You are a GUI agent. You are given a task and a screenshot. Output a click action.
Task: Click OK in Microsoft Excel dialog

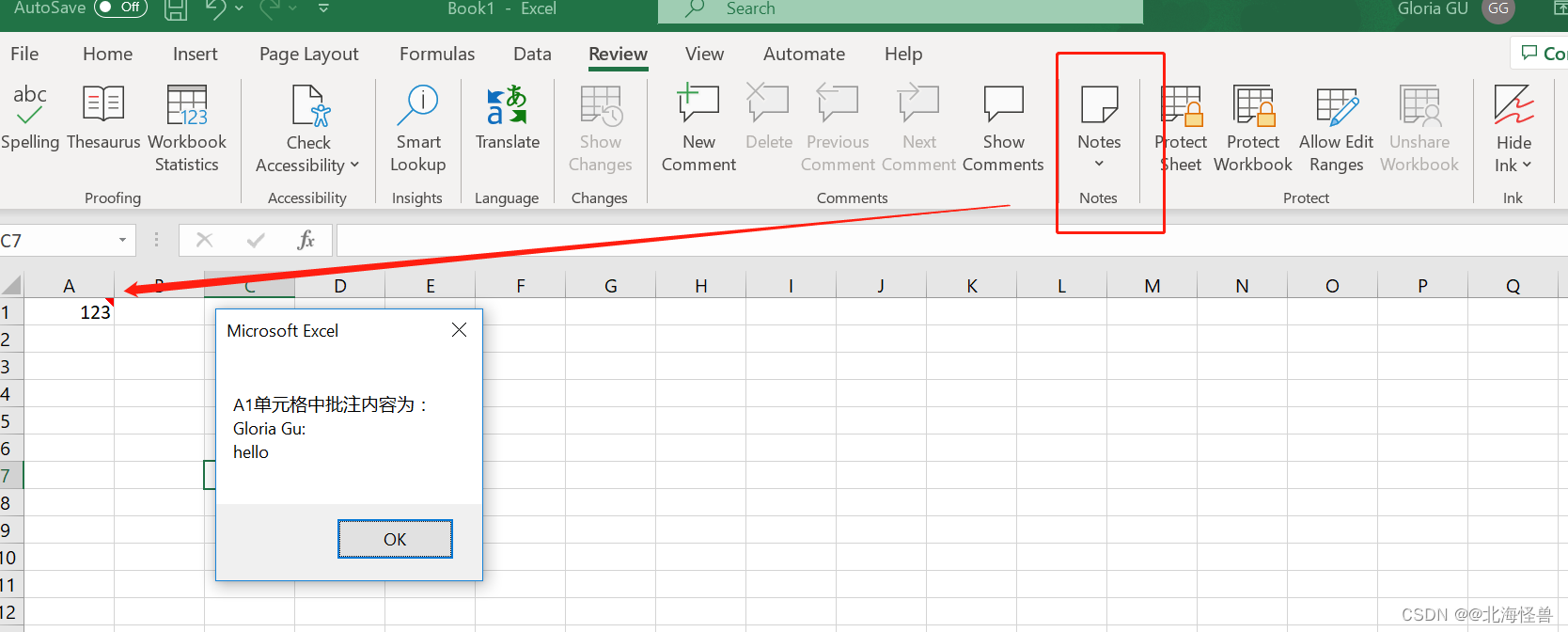coord(395,539)
